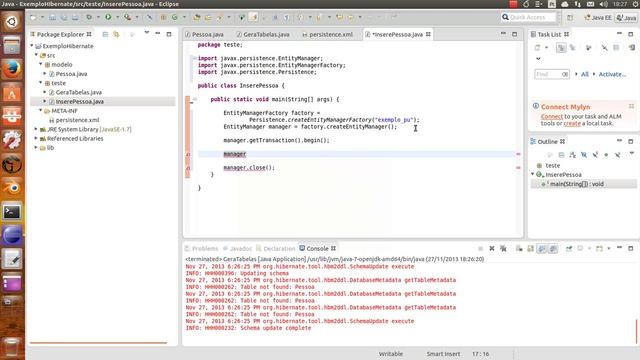Click the Quick Access search field

pyautogui.click(x=528, y=17)
